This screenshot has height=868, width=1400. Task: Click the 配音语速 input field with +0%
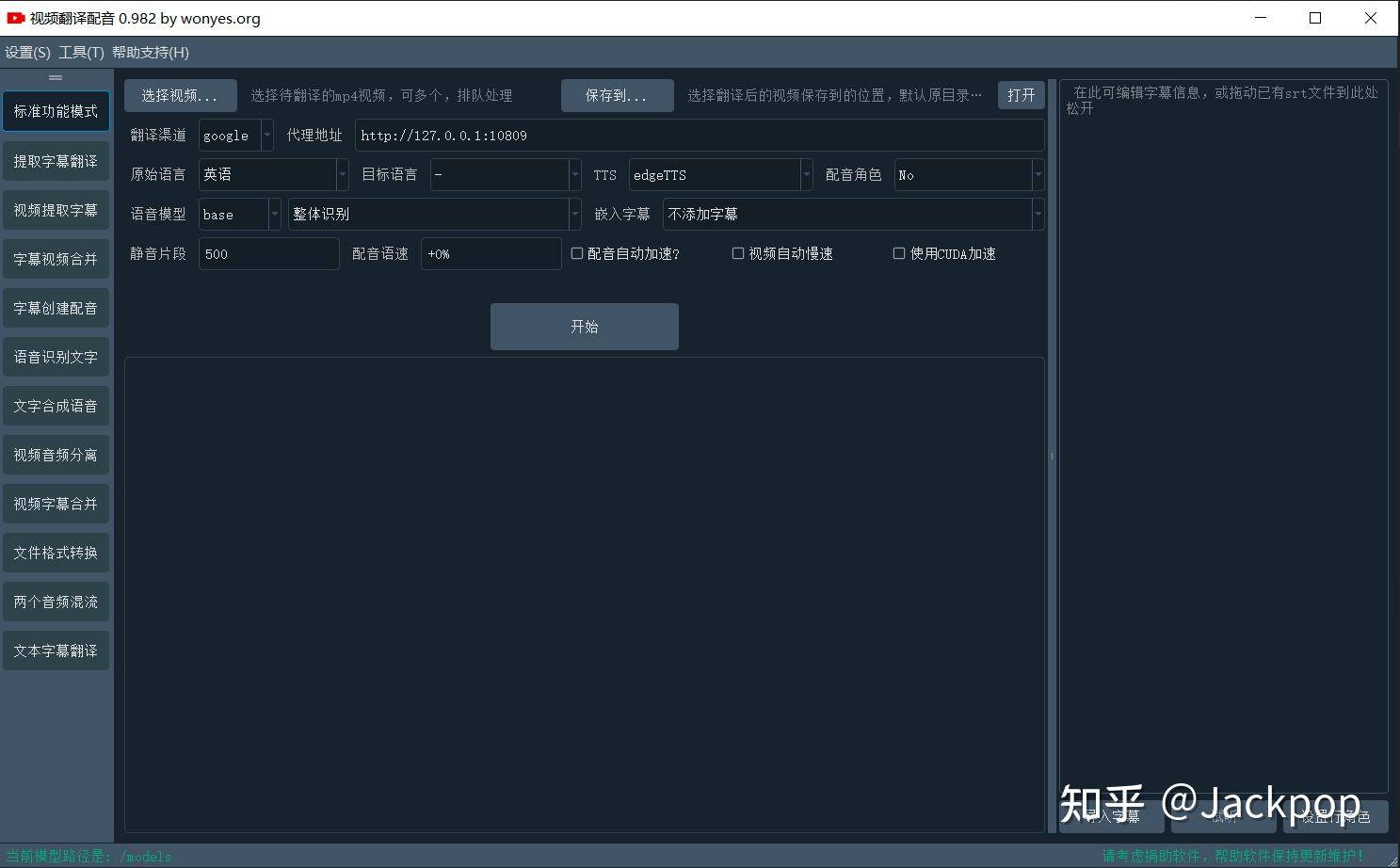click(491, 253)
